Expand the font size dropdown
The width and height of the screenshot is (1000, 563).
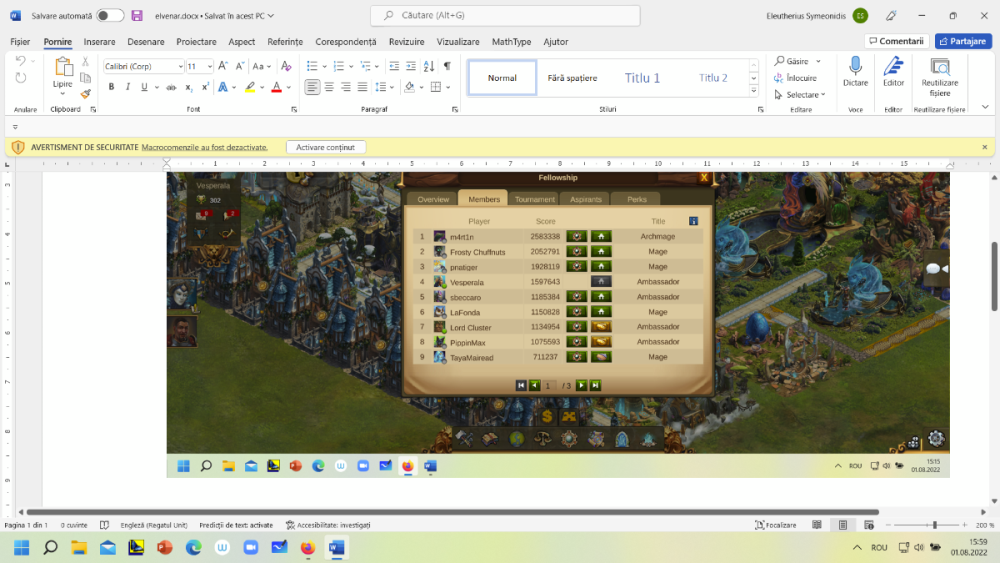(x=209, y=66)
